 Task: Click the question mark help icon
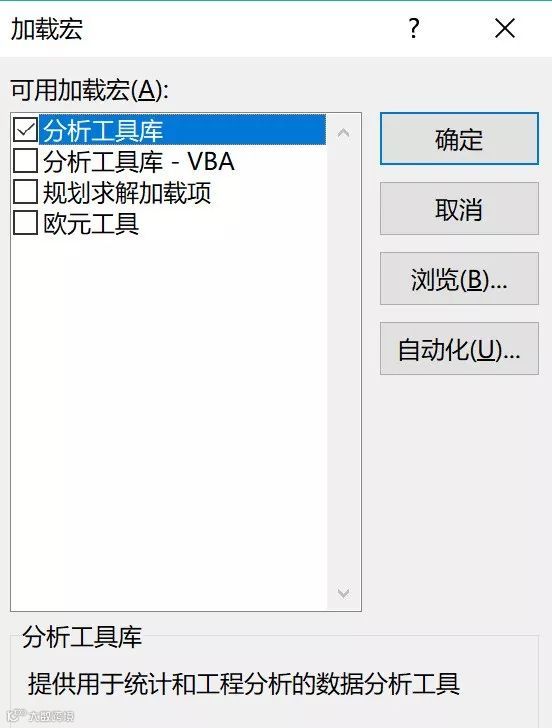[414, 28]
